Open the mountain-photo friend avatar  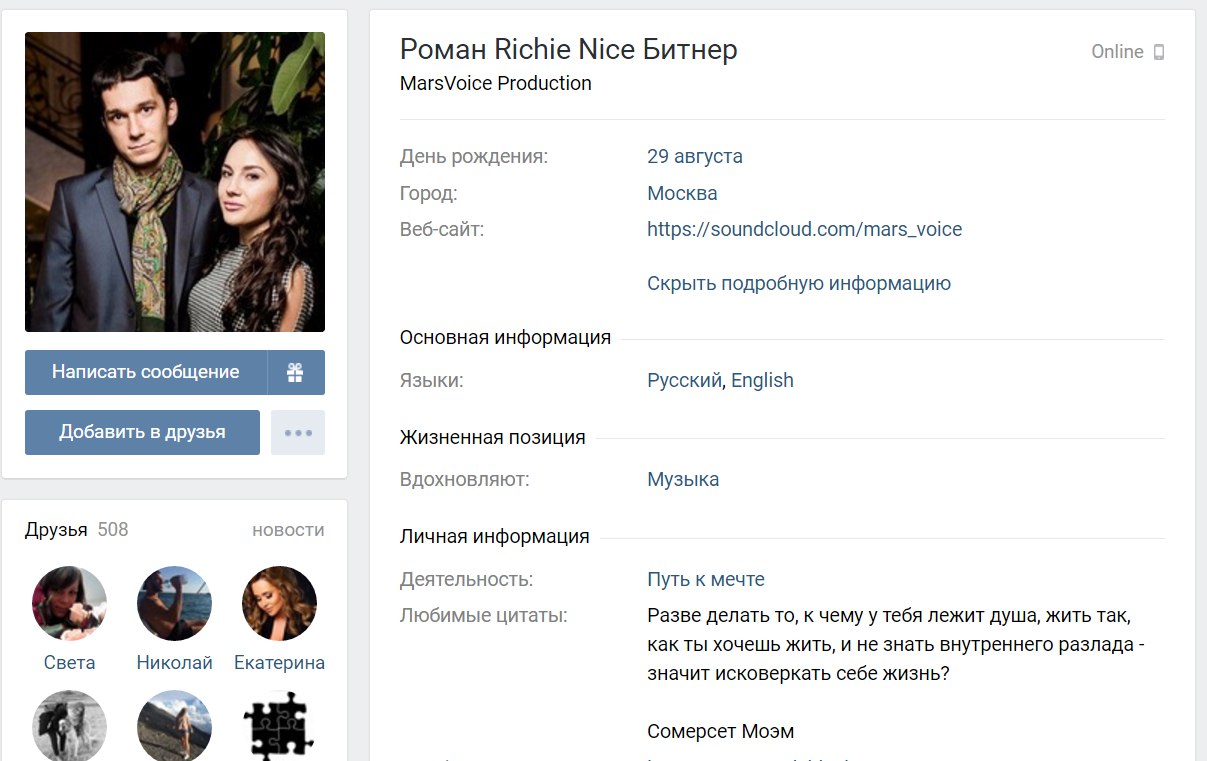tap(174, 726)
